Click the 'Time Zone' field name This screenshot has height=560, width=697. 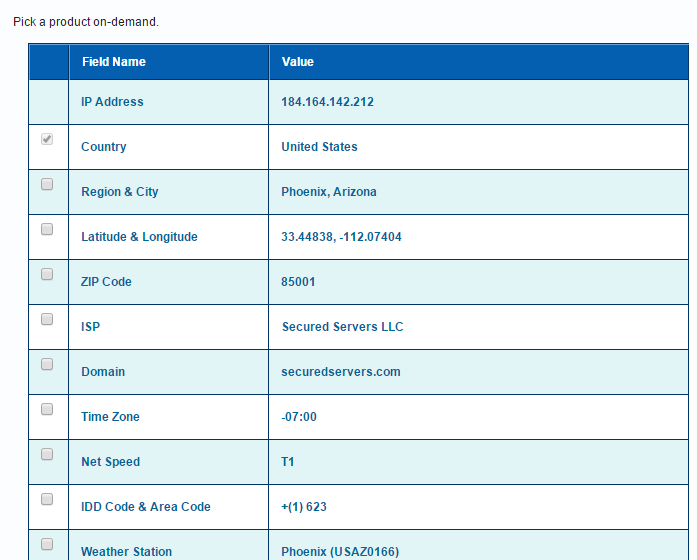pos(110,416)
